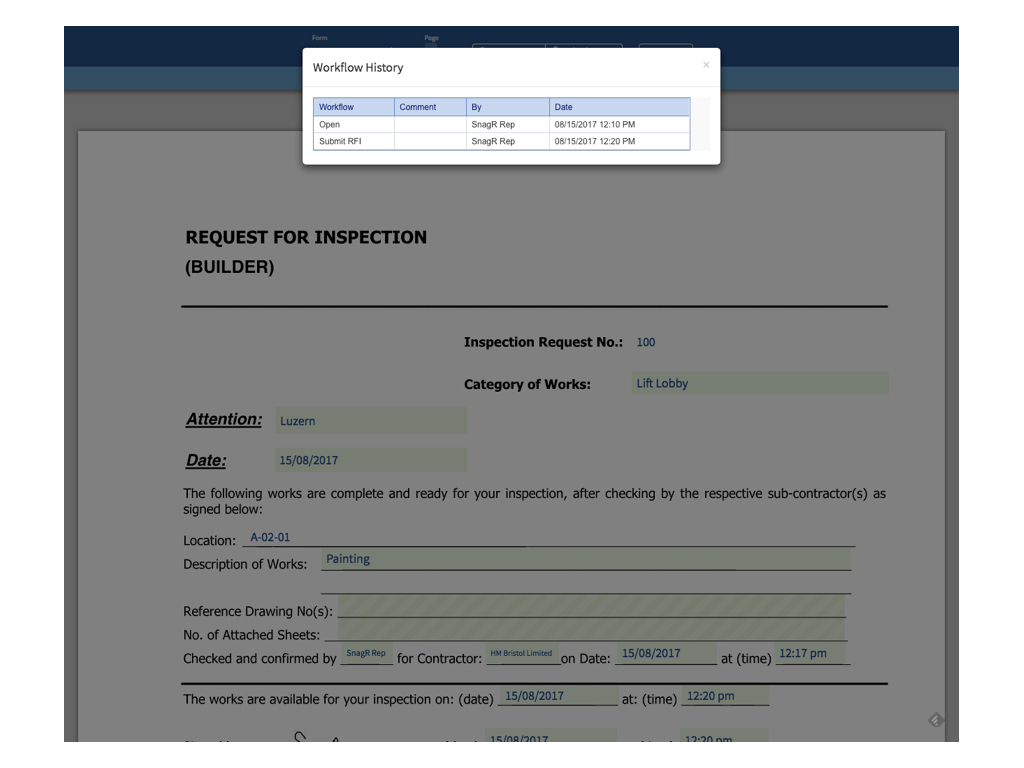Click the Attention field containing 'Luzern'
Screen dimensions: 1024x768
[371, 421]
